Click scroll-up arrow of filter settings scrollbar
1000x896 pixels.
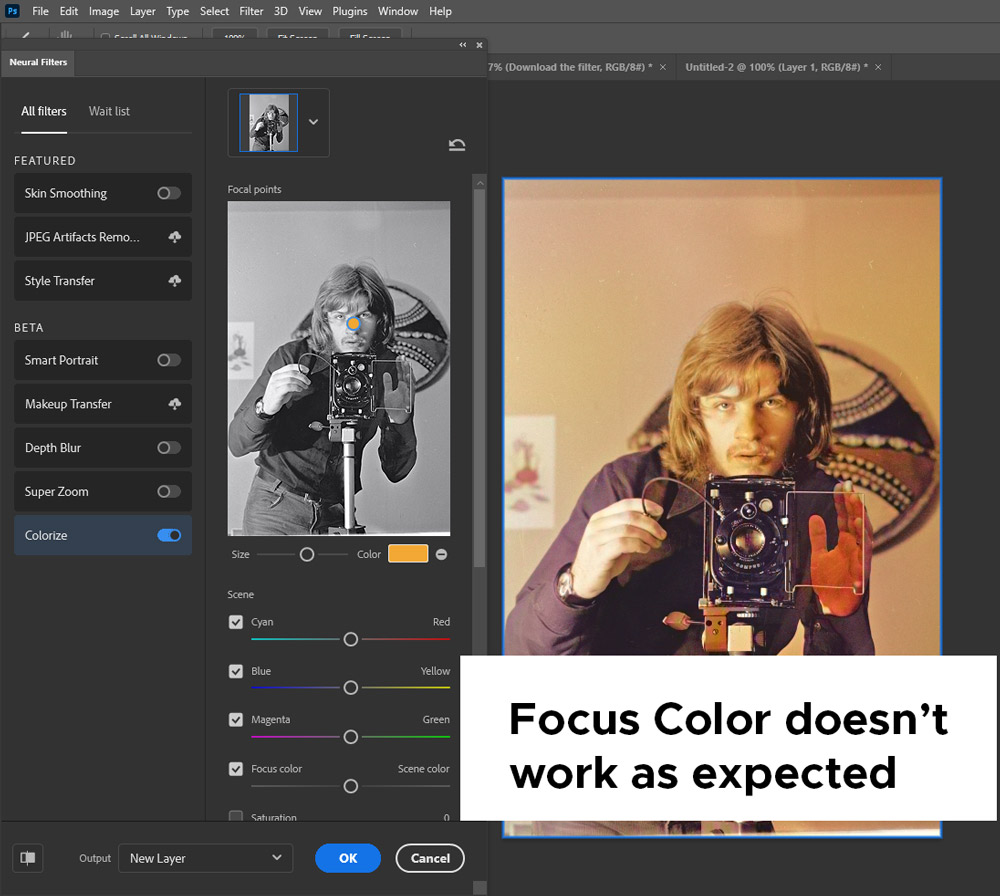pyautogui.click(x=480, y=183)
